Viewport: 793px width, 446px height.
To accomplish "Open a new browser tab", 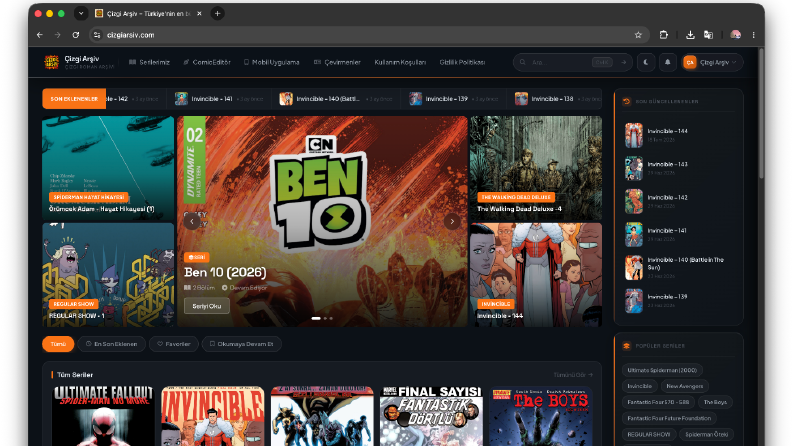I will (x=217, y=14).
